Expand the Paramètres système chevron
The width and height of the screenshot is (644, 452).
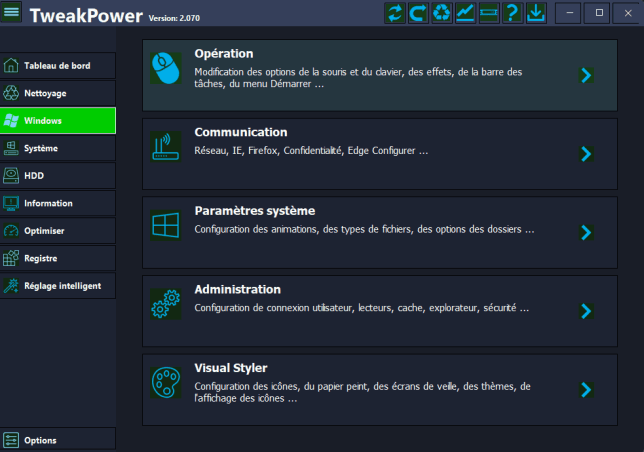(586, 232)
